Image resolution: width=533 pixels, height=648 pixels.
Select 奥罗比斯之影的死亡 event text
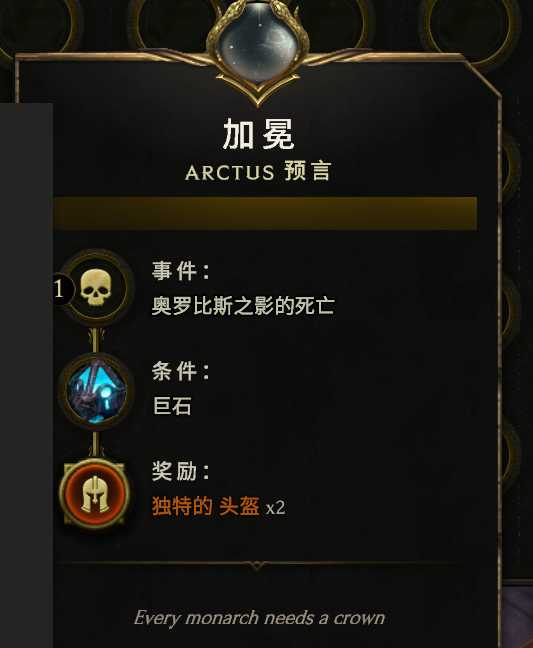point(243,306)
